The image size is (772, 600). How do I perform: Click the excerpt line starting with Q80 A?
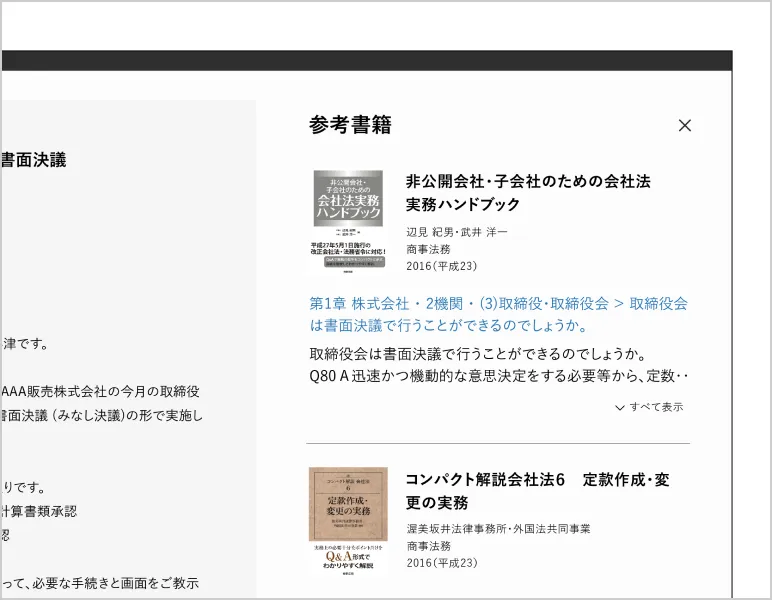click(498, 376)
